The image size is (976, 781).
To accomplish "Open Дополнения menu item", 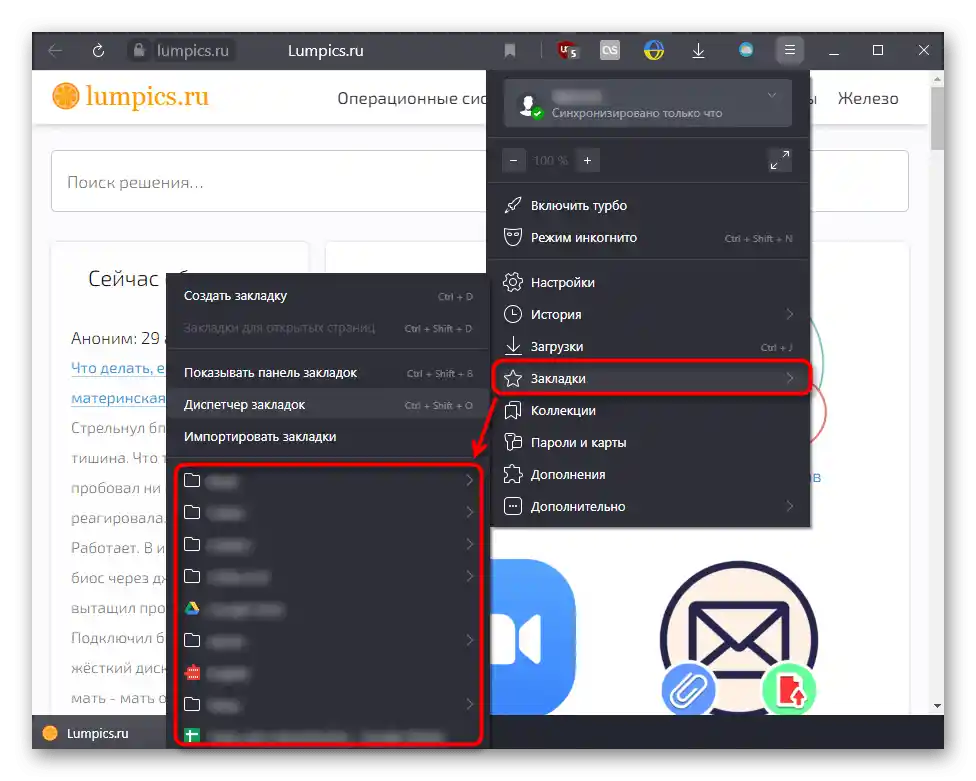I will pyautogui.click(x=648, y=475).
